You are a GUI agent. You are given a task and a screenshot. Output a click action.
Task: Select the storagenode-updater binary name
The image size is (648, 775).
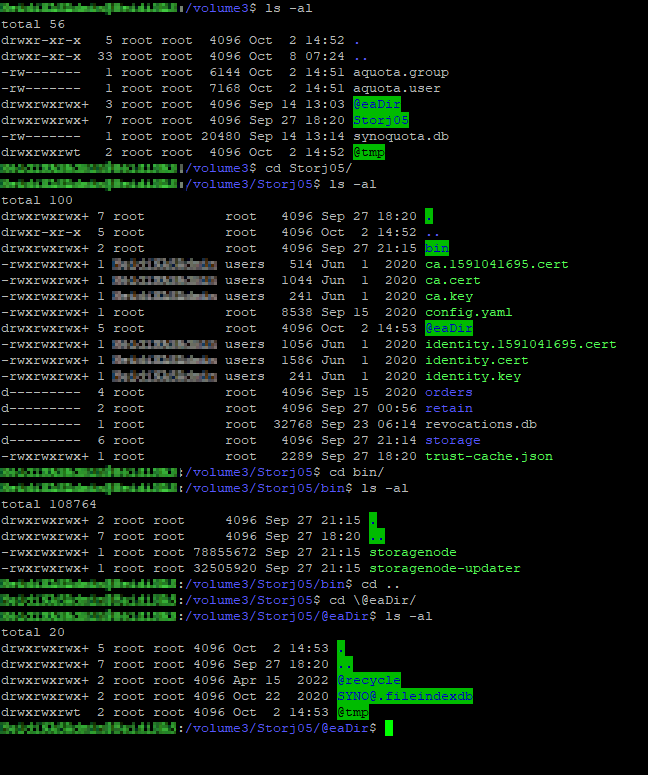(444, 568)
